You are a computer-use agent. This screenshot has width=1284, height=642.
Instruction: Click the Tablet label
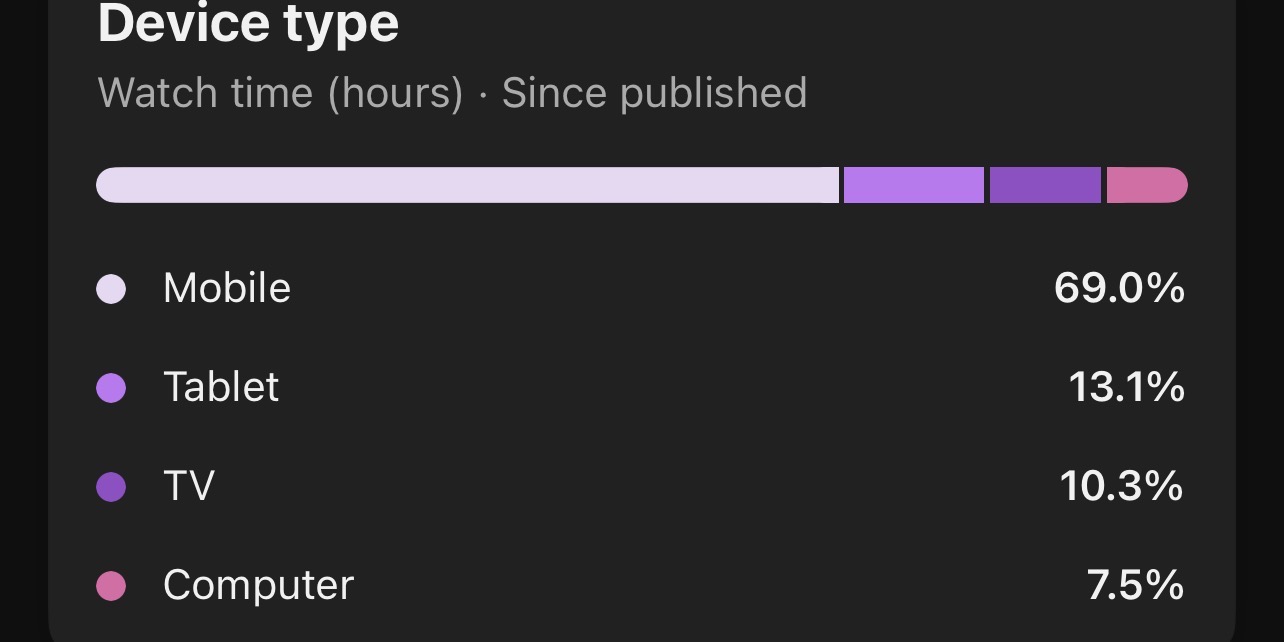point(221,387)
